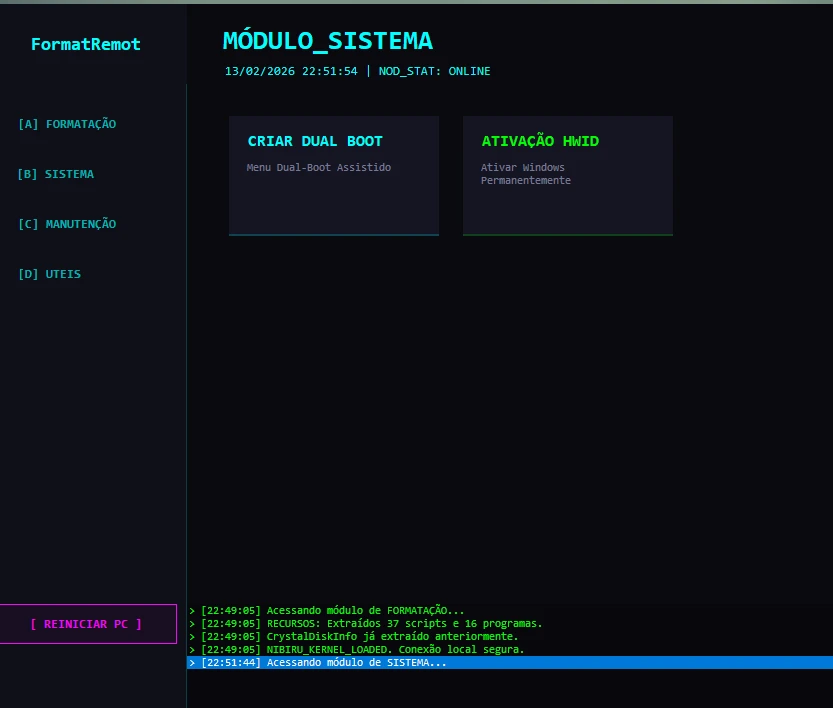
Task: Click the MÓDULO_SISTEMA page heading
Action: [x=327, y=41]
